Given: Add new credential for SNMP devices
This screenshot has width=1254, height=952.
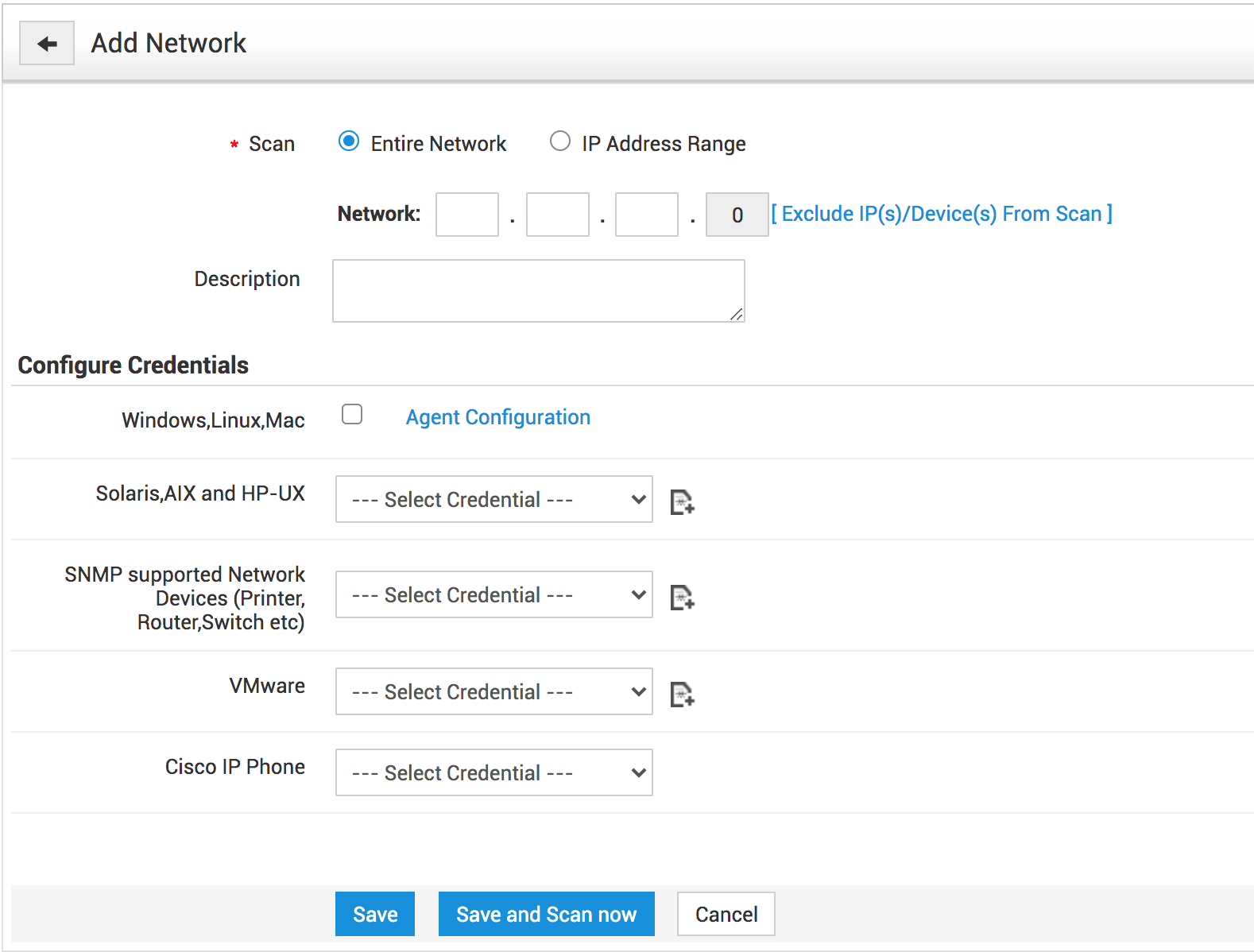Looking at the screenshot, I should coord(682,598).
